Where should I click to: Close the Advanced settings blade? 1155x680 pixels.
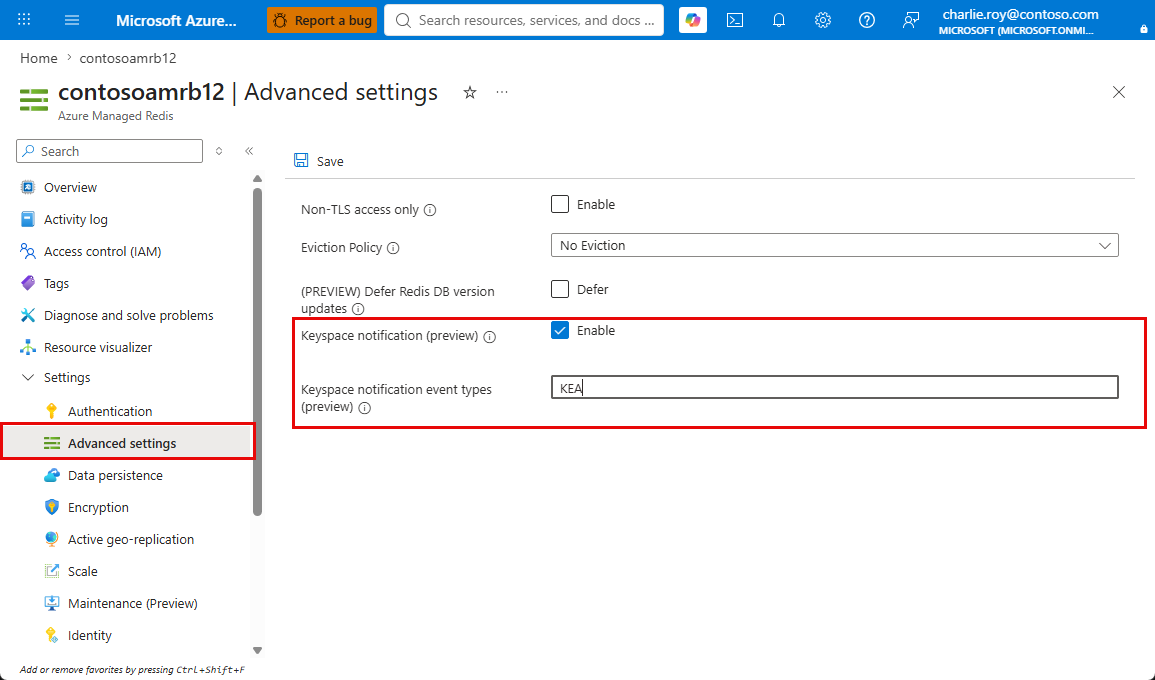(x=1119, y=92)
